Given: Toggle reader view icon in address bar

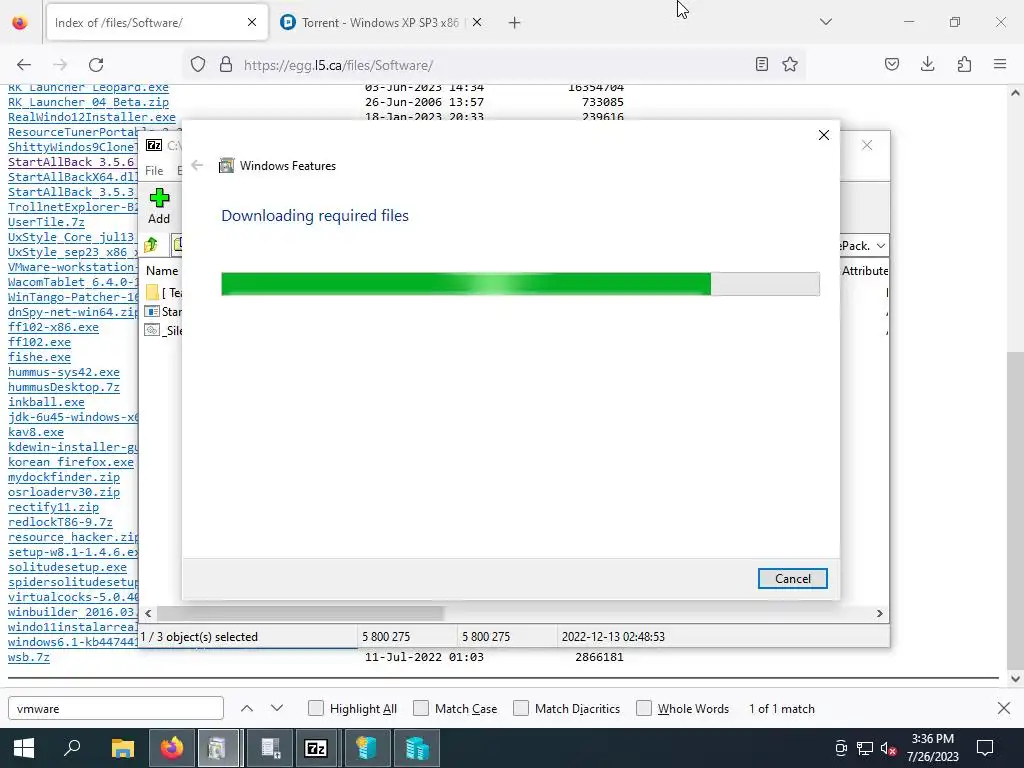Looking at the screenshot, I should pos(761,64).
